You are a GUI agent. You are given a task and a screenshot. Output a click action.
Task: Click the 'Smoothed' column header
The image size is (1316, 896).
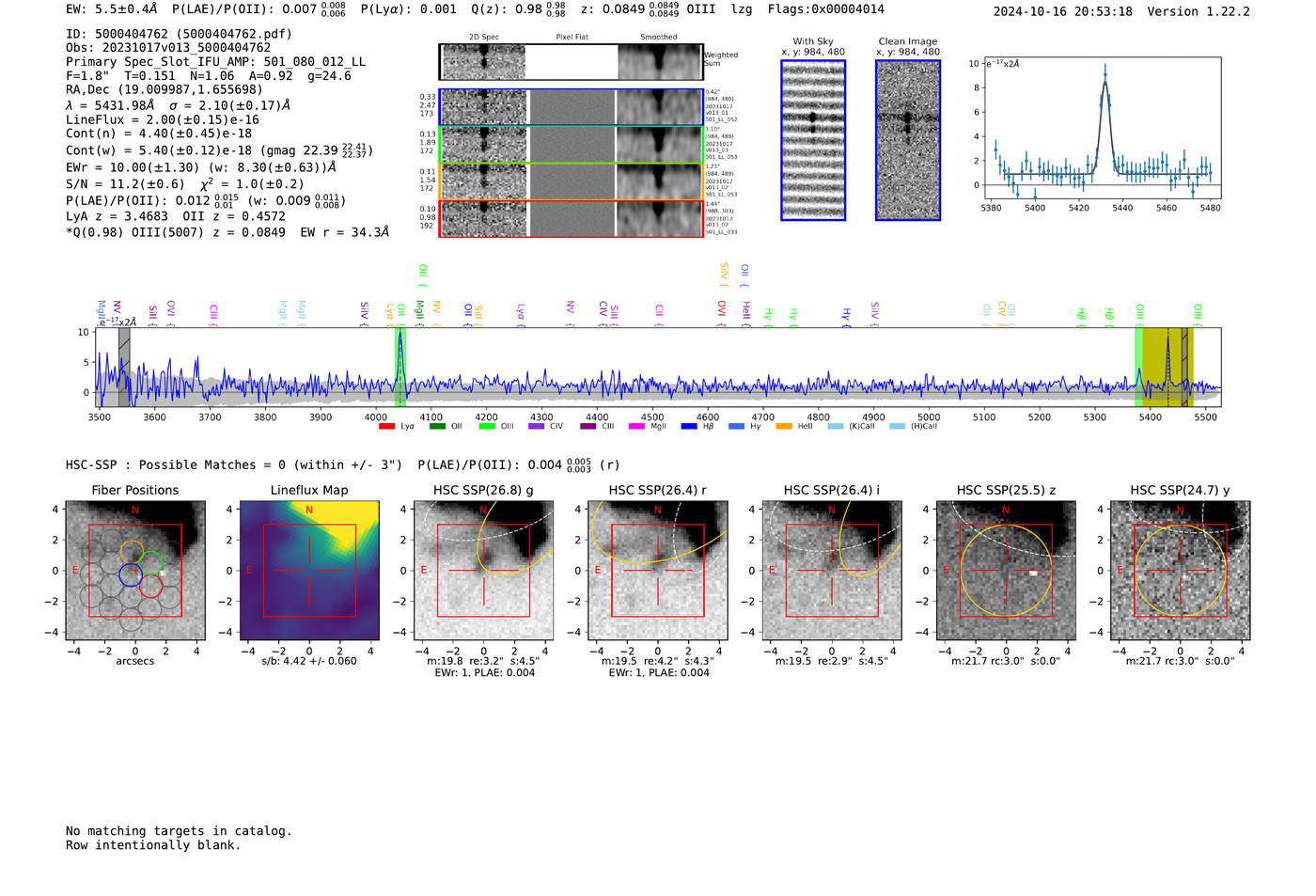coord(659,38)
